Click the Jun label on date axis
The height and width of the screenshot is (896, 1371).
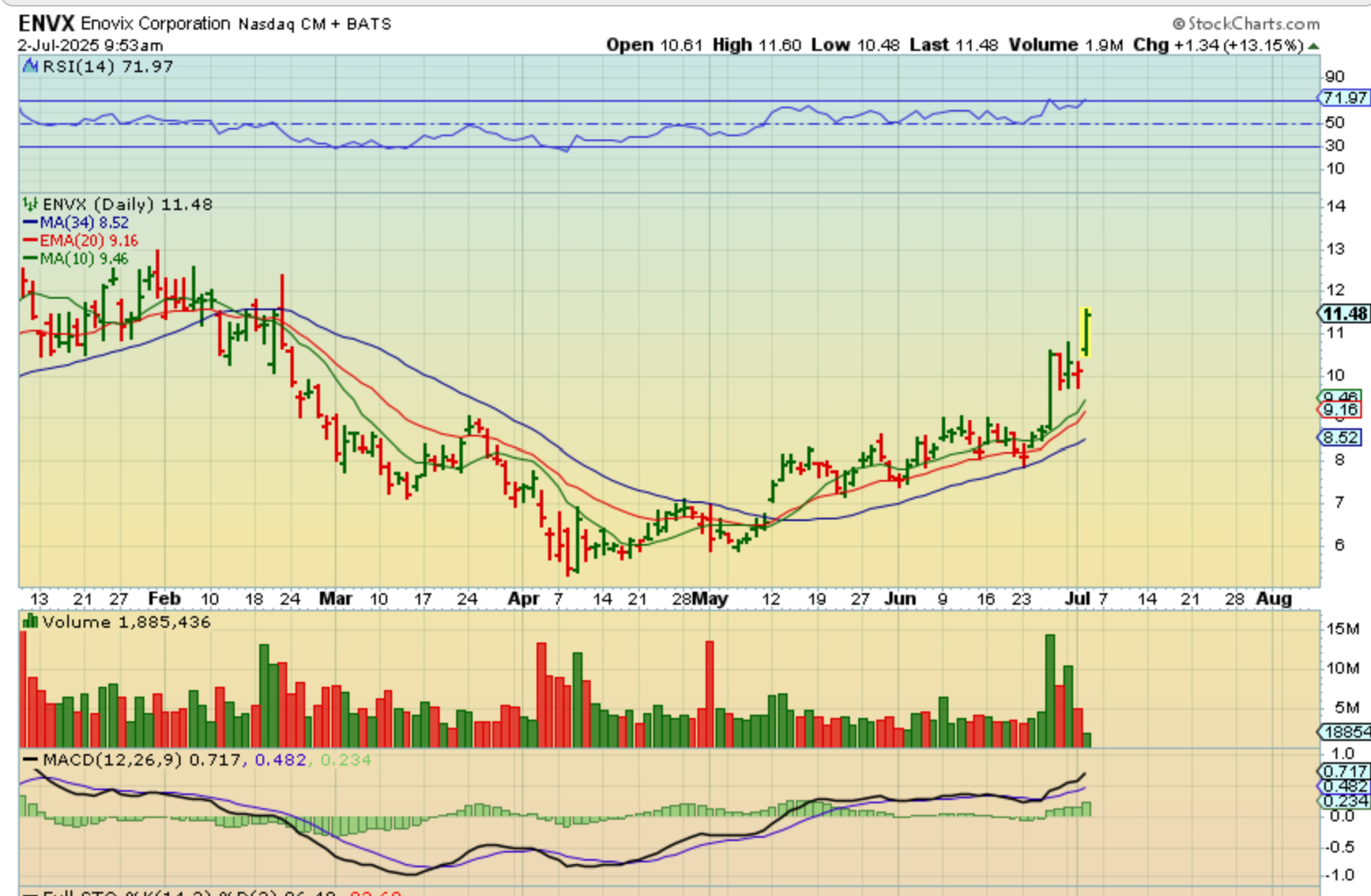pos(900,598)
